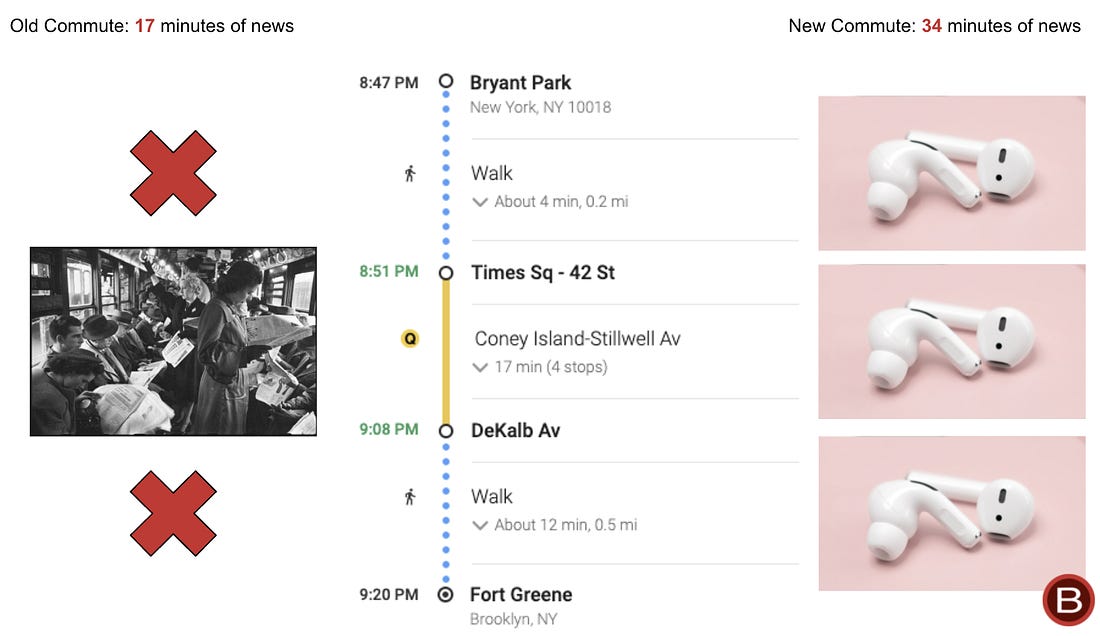Select the Times Sq - 42 St stop

click(542, 273)
